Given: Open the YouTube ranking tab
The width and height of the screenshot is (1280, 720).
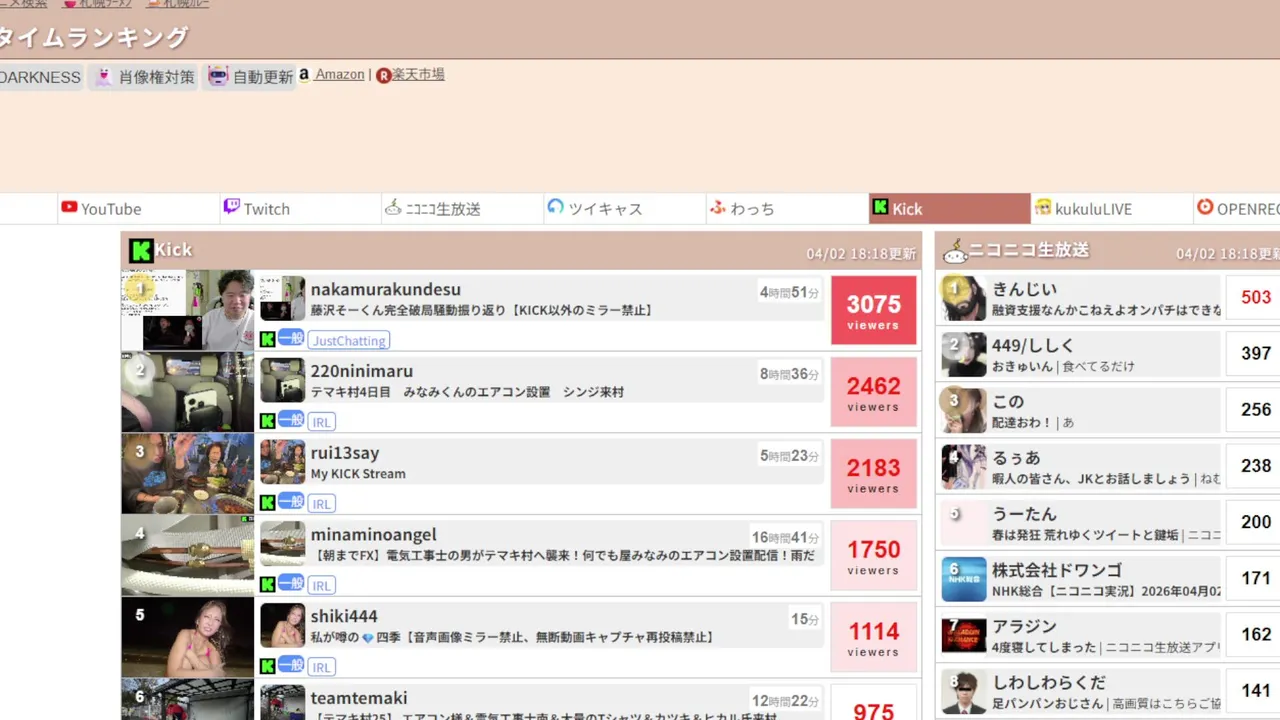Looking at the screenshot, I should (139, 208).
